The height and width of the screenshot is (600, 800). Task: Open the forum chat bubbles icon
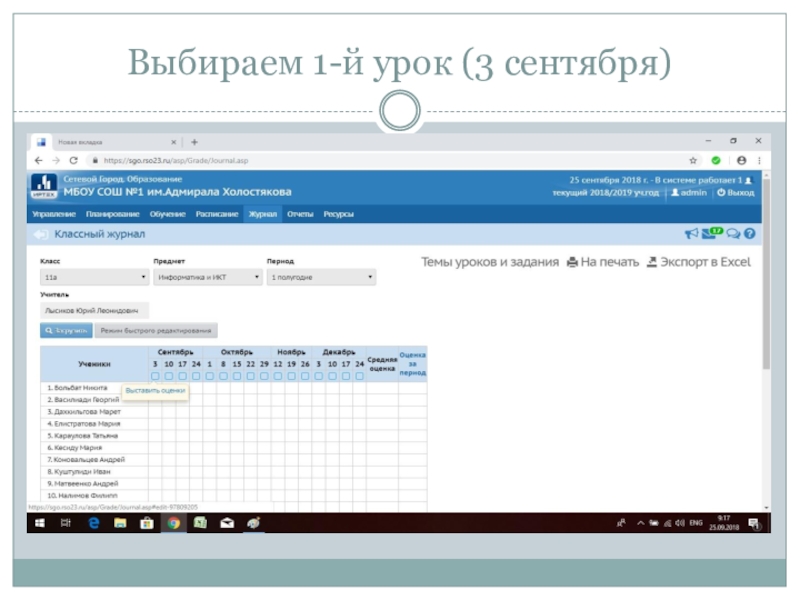point(733,234)
